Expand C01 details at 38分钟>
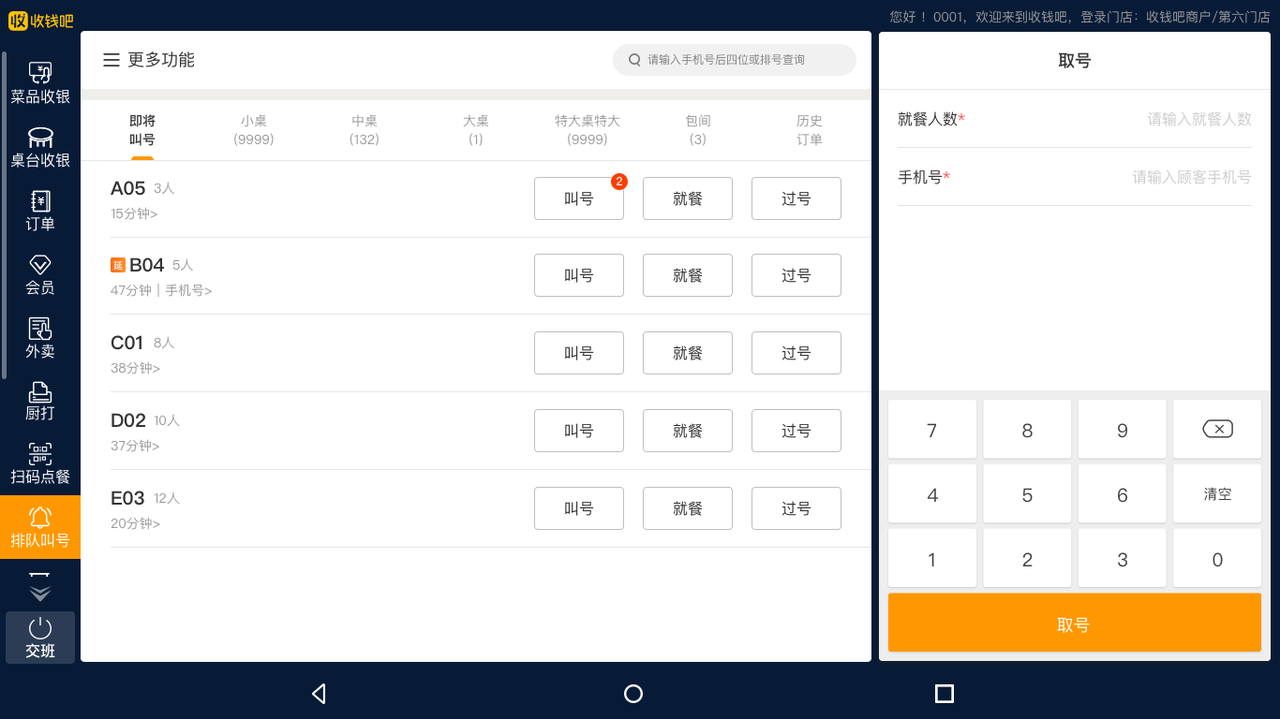 click(x=135, y=368)
